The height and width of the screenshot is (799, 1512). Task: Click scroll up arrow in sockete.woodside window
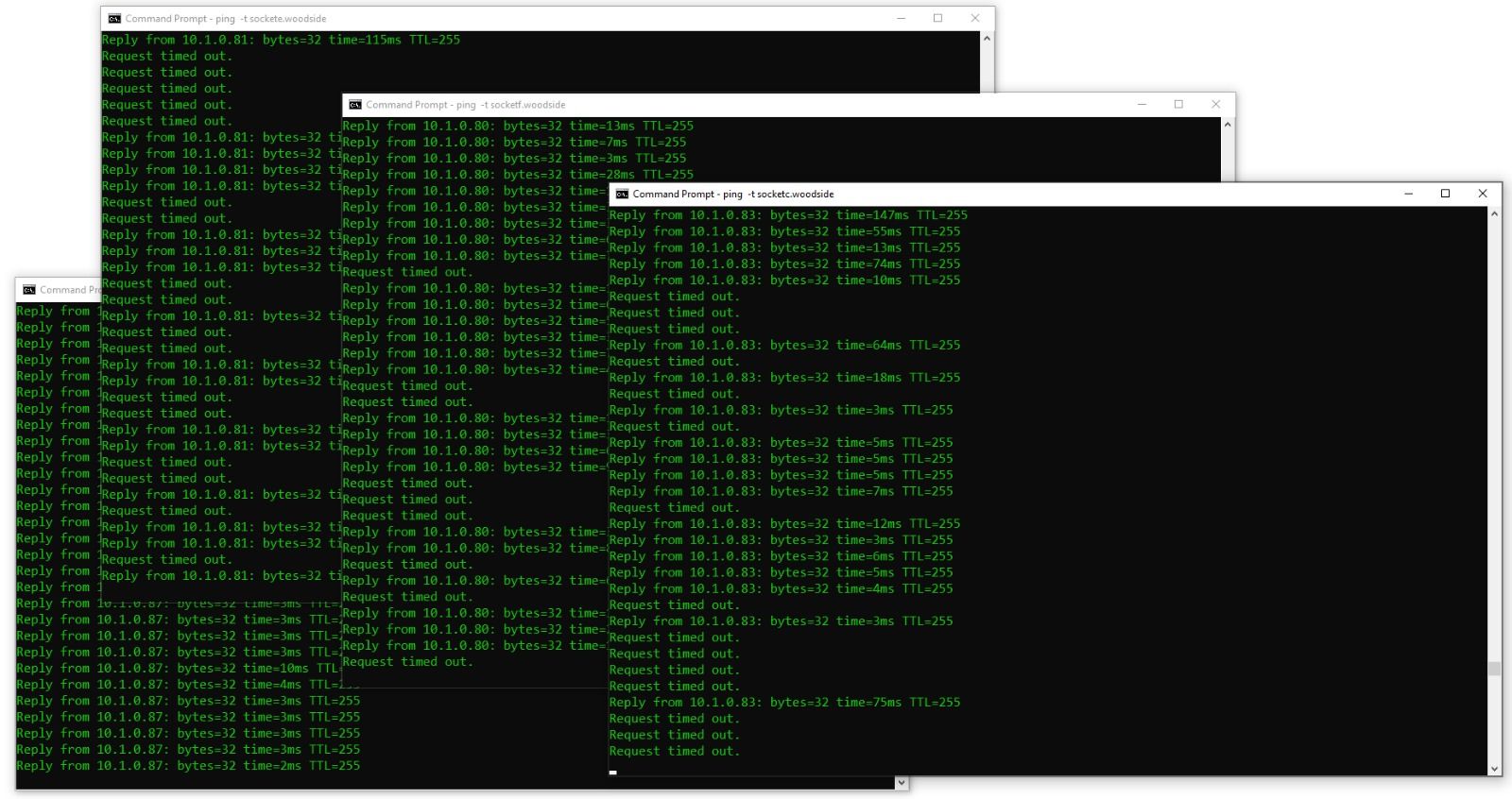[987, 39]
